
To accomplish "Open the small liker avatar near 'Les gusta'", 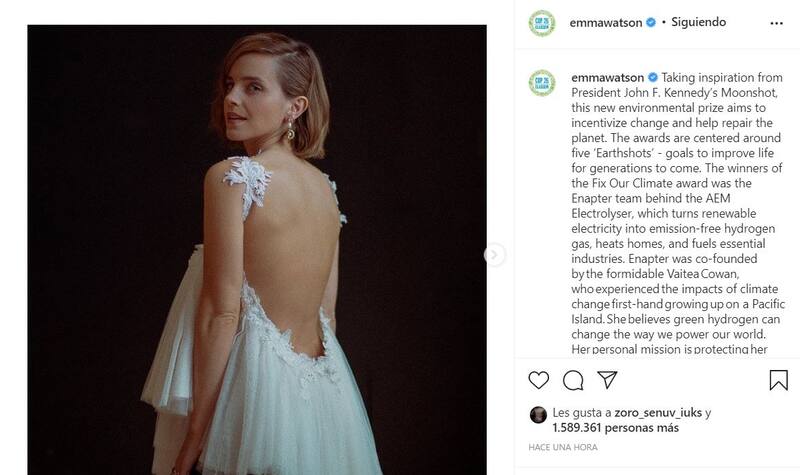I will [x=537, y=414].
